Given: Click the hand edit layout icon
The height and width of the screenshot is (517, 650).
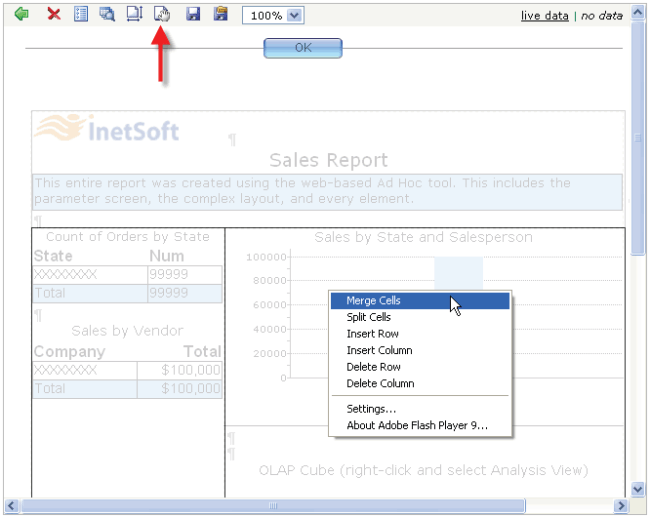Looking at the screenshot, I should [x=162, y=15].
